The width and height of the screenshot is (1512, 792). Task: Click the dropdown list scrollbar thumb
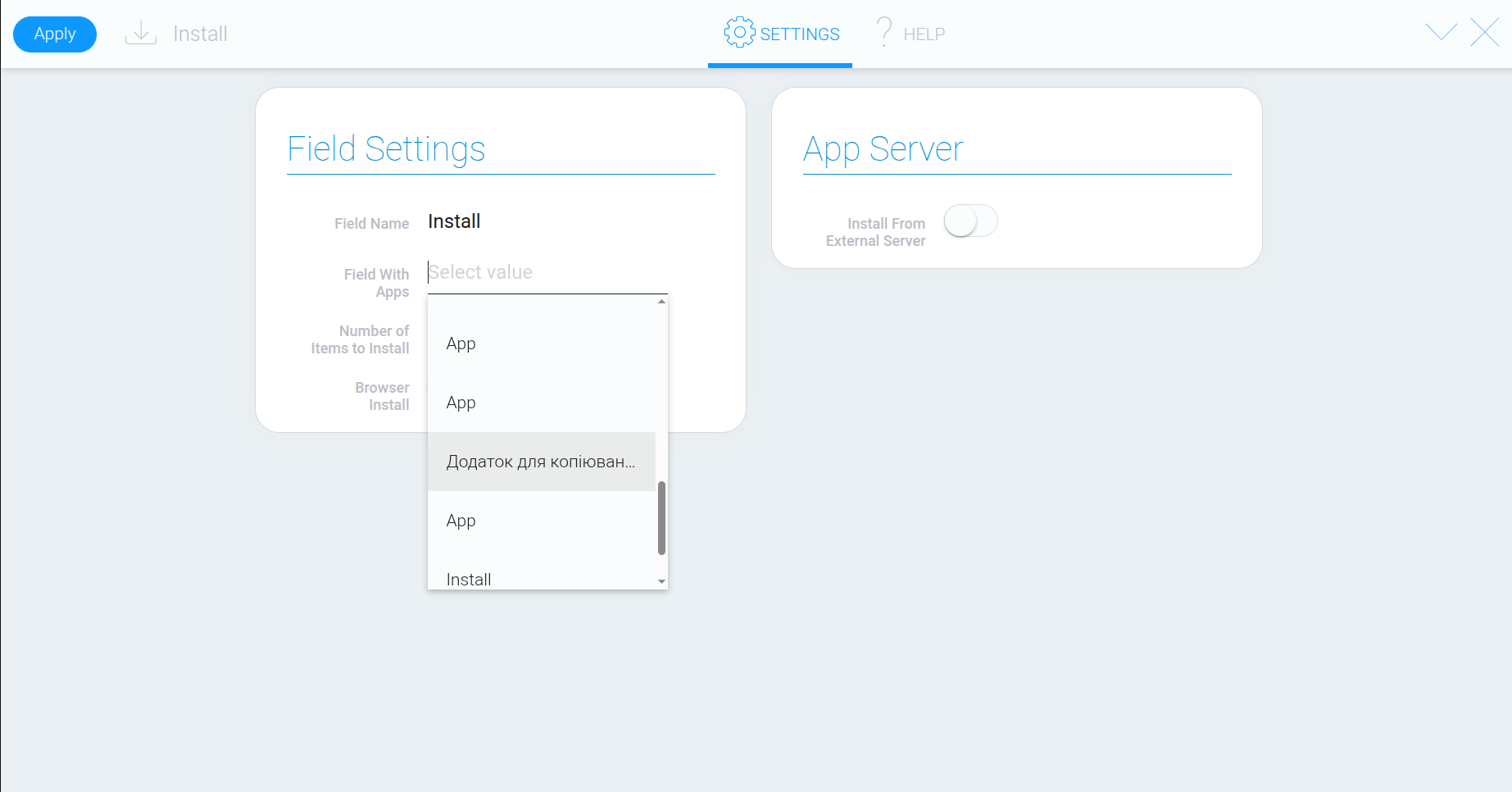661,518
